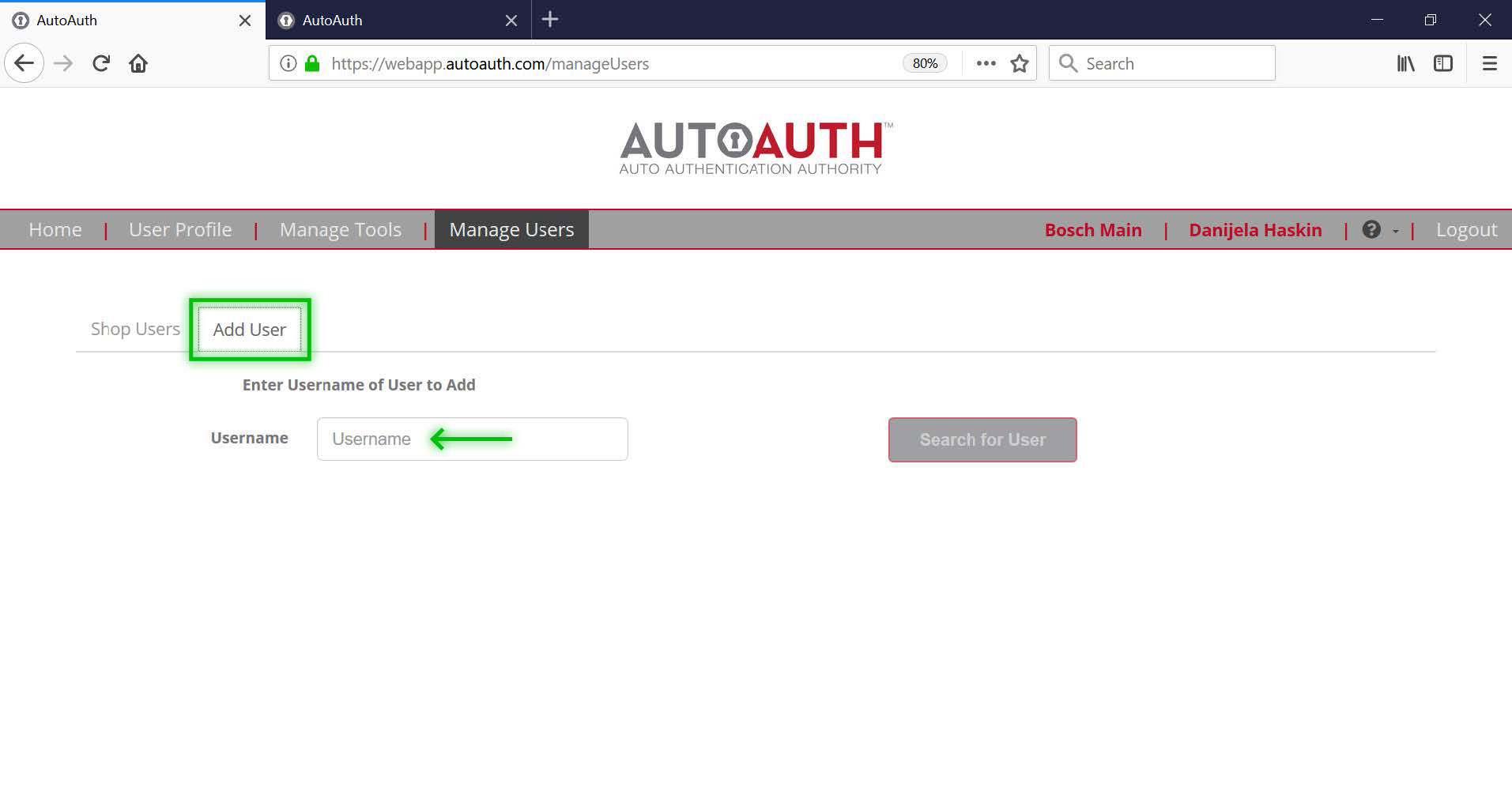Select Manage Users menu item
1512x803 pixels.
tap(511, 230)
